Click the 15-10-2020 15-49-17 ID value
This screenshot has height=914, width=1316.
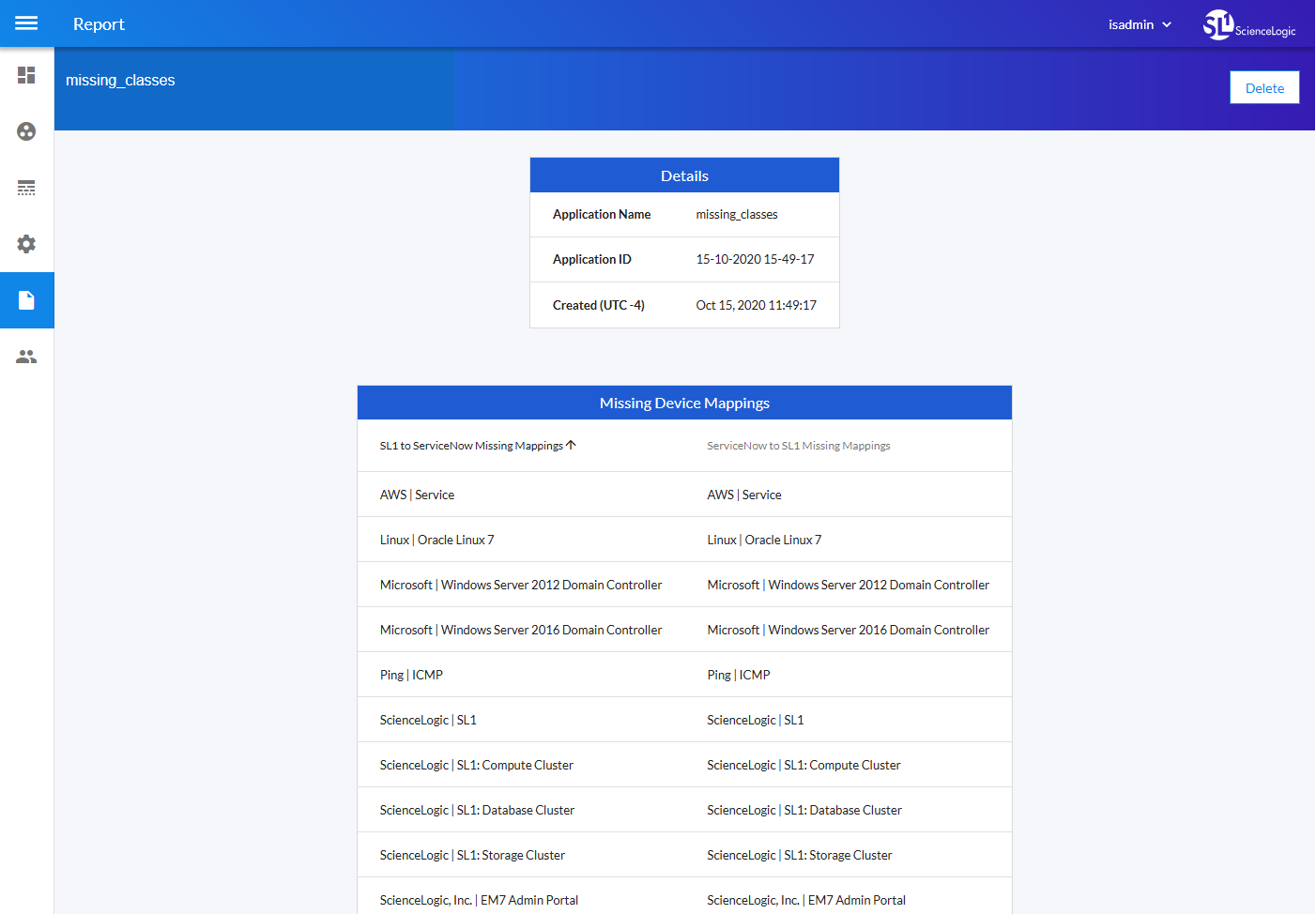[755, 260]
